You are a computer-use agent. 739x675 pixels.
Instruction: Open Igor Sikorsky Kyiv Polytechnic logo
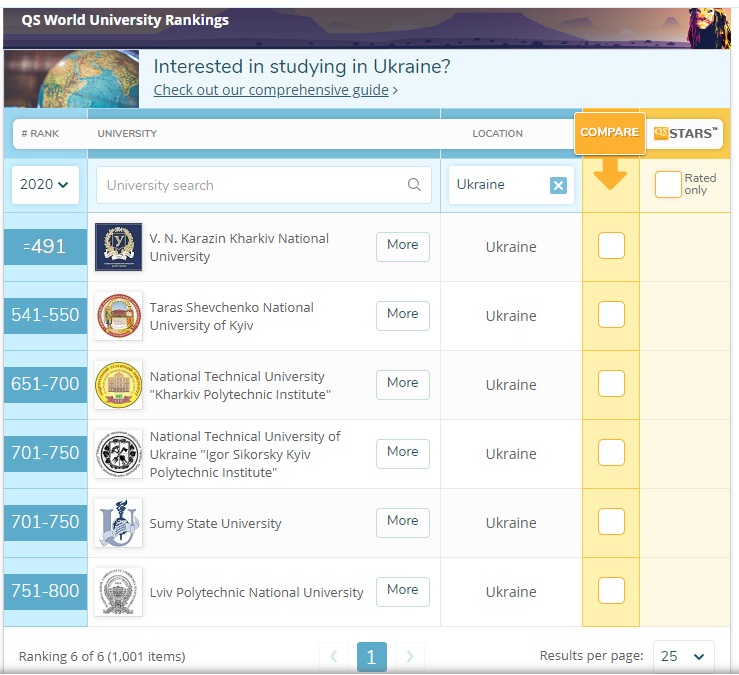tap(118, 453)
